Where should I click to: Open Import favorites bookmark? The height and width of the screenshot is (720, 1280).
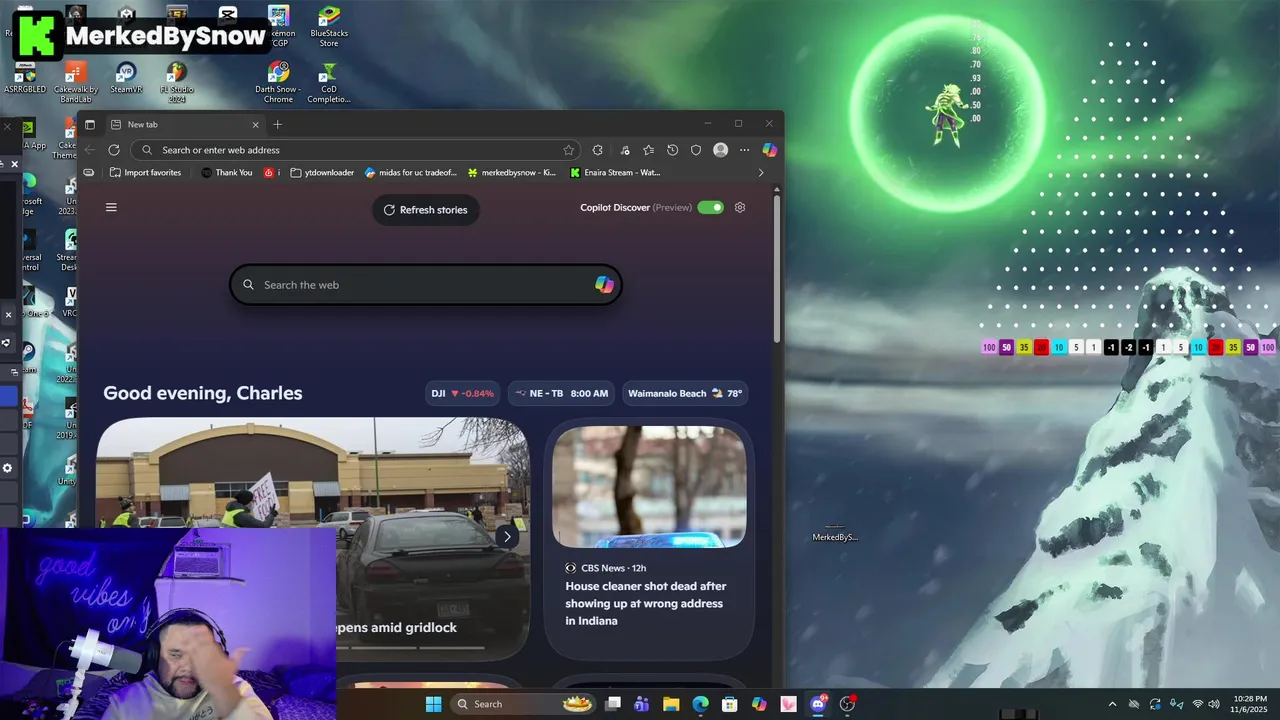[146, 172]
